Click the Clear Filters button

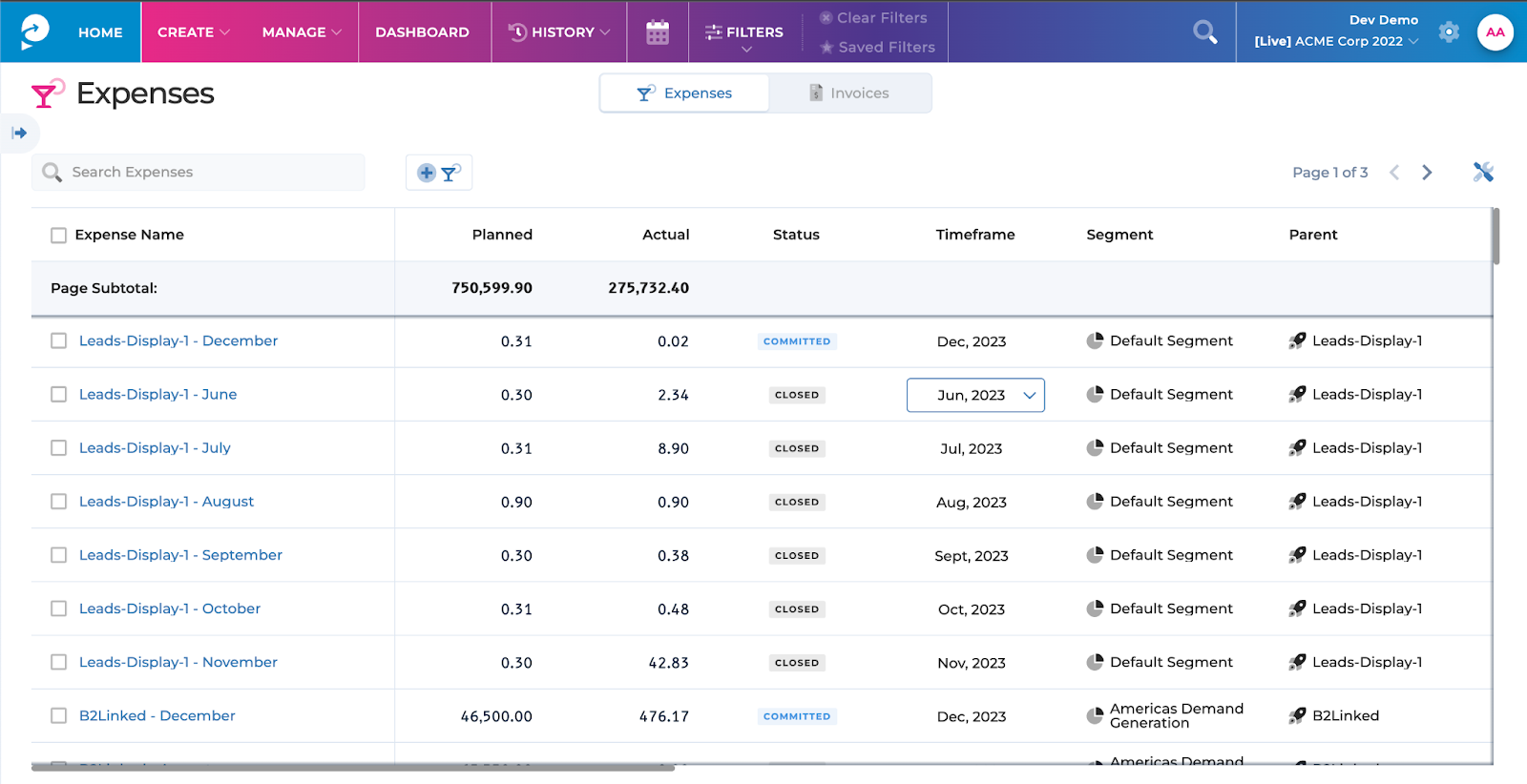click(x=873, y=17)
